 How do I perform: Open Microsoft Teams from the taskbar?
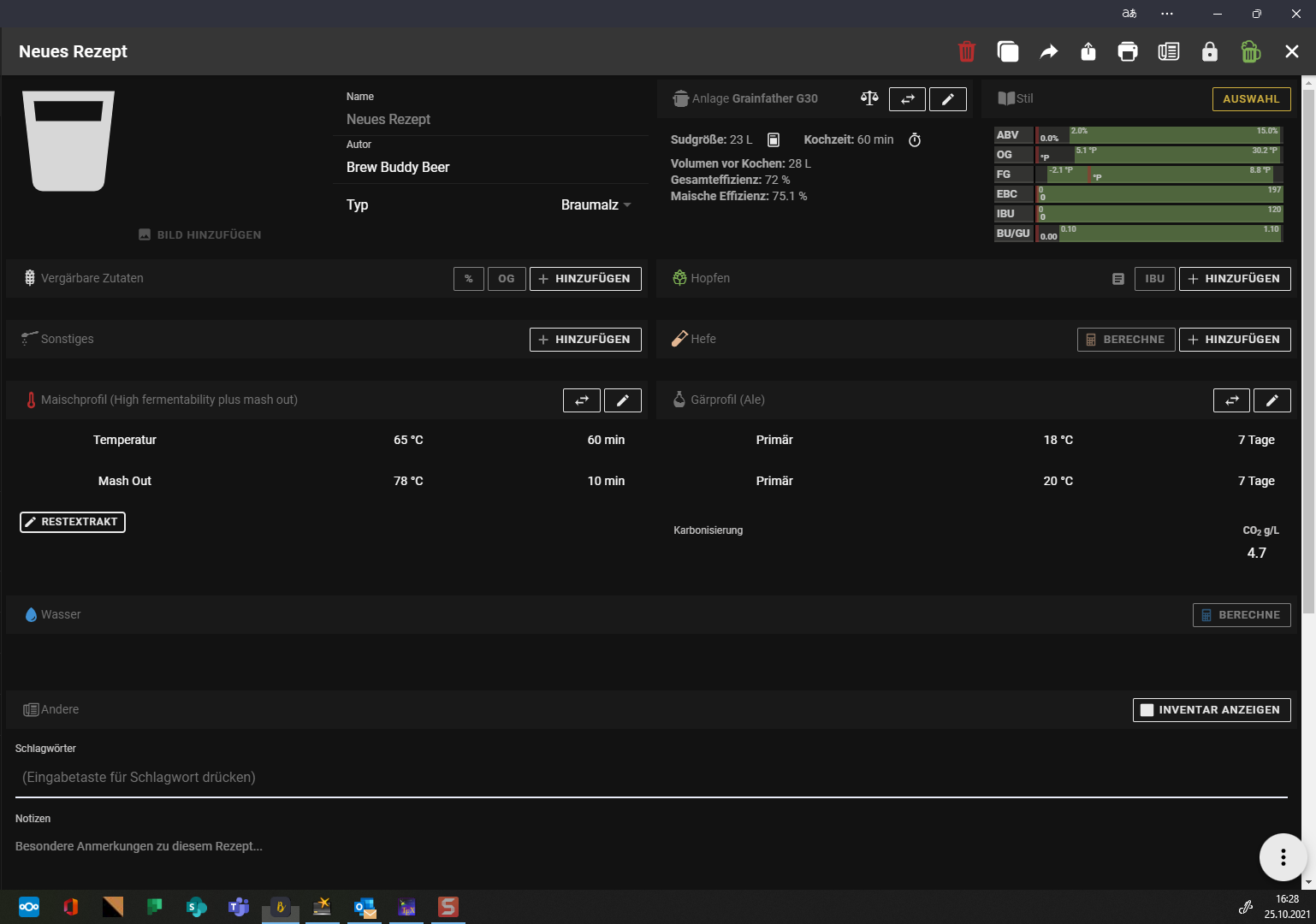[x=239, y=907]
